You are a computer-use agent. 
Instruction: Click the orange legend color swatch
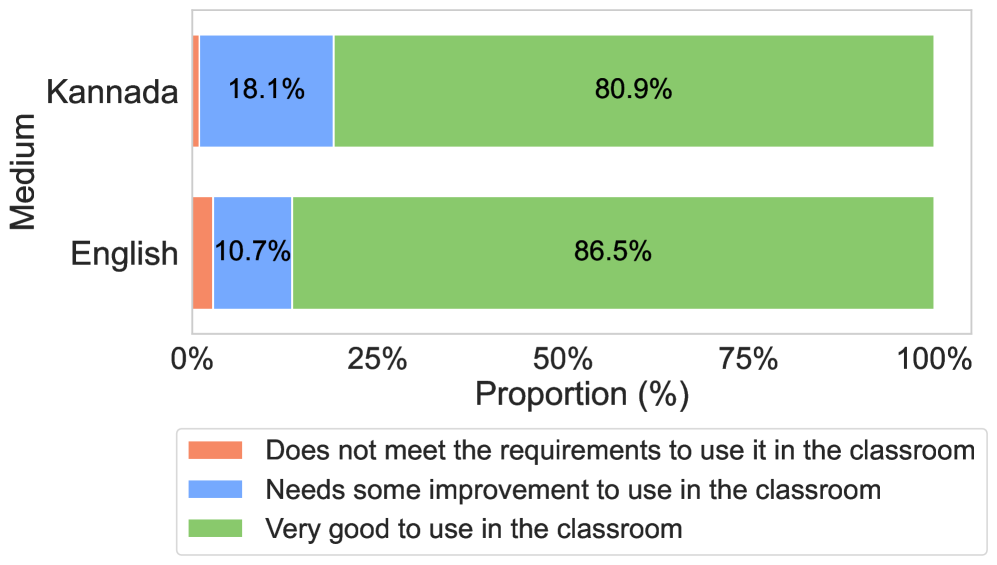(216, 451)
